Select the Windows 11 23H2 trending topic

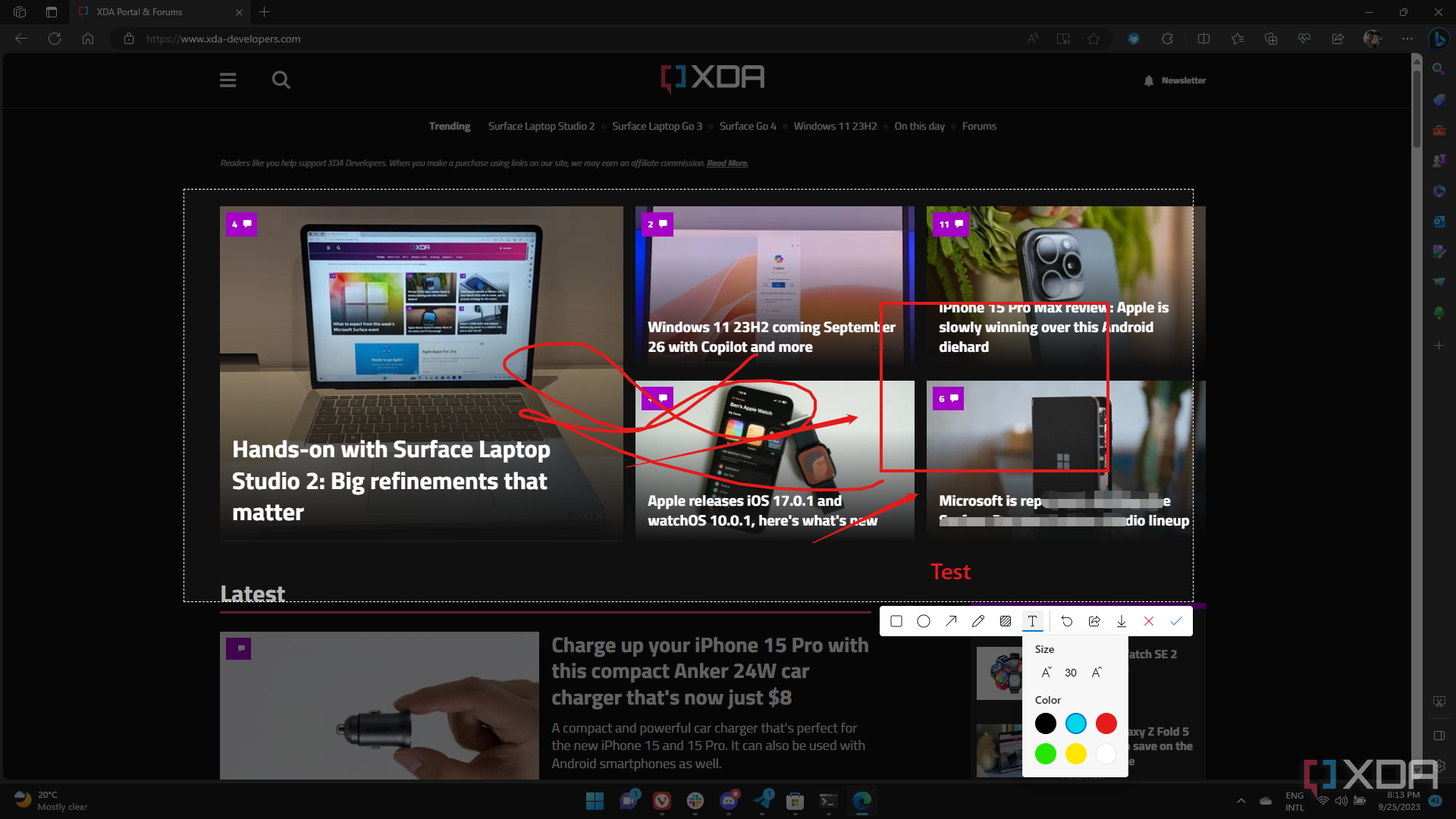click(x=836, y=125)
